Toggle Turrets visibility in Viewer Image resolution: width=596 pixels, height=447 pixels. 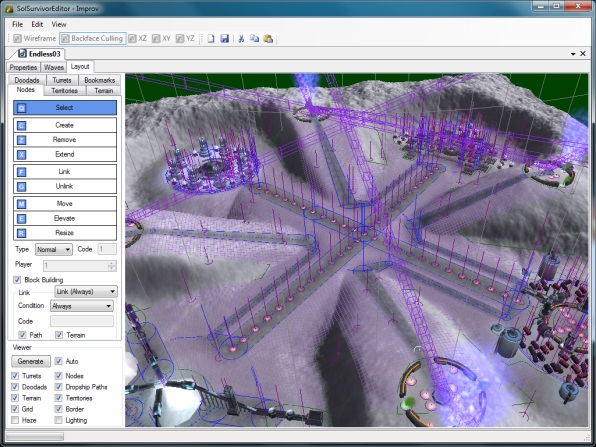(x=15, y=376)
